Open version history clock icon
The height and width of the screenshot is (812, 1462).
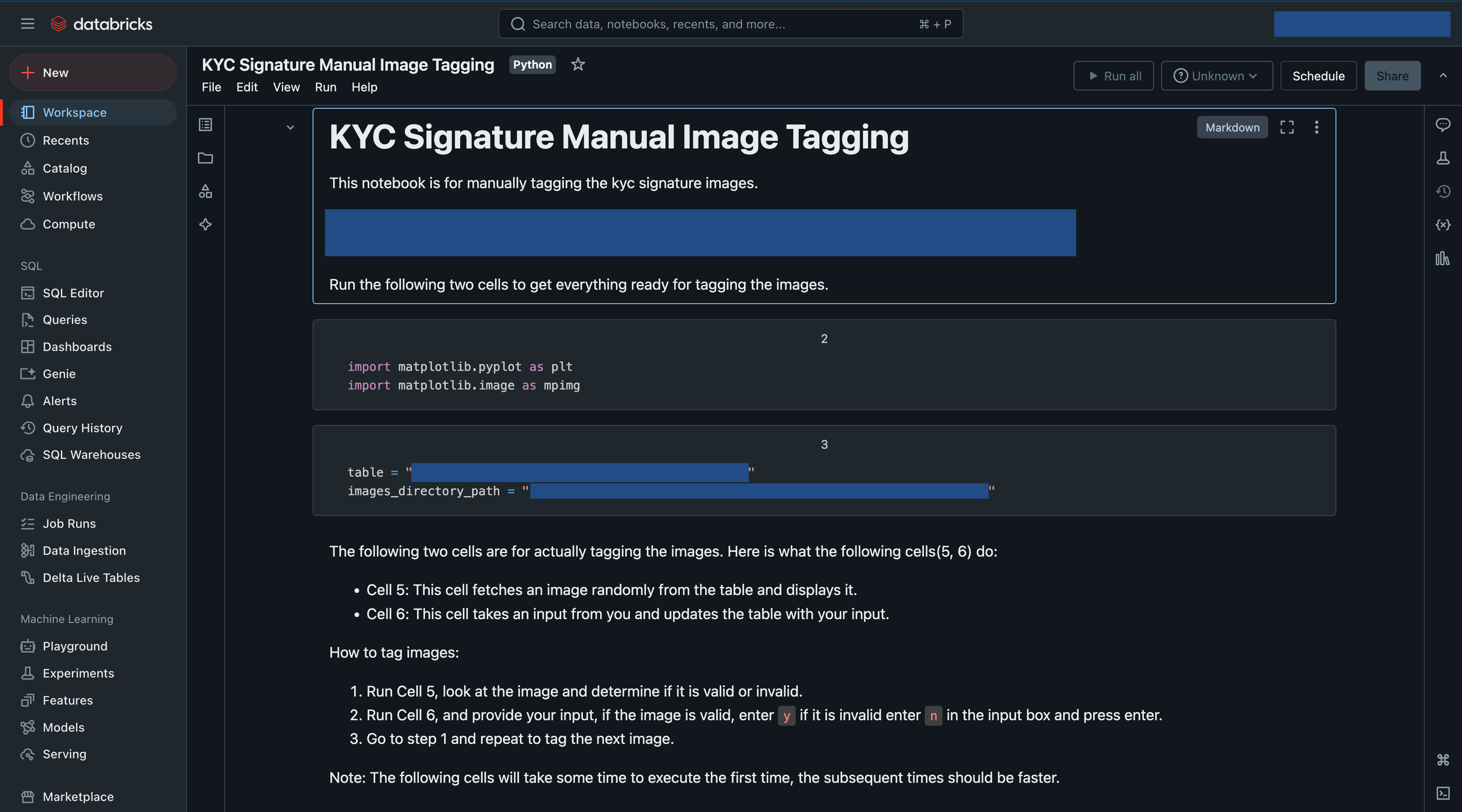point(1443,191)
